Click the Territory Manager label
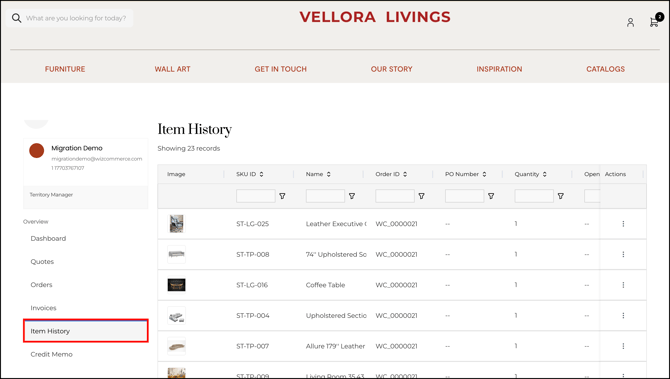This screenshot has height=379, width=670. point(51,195)
